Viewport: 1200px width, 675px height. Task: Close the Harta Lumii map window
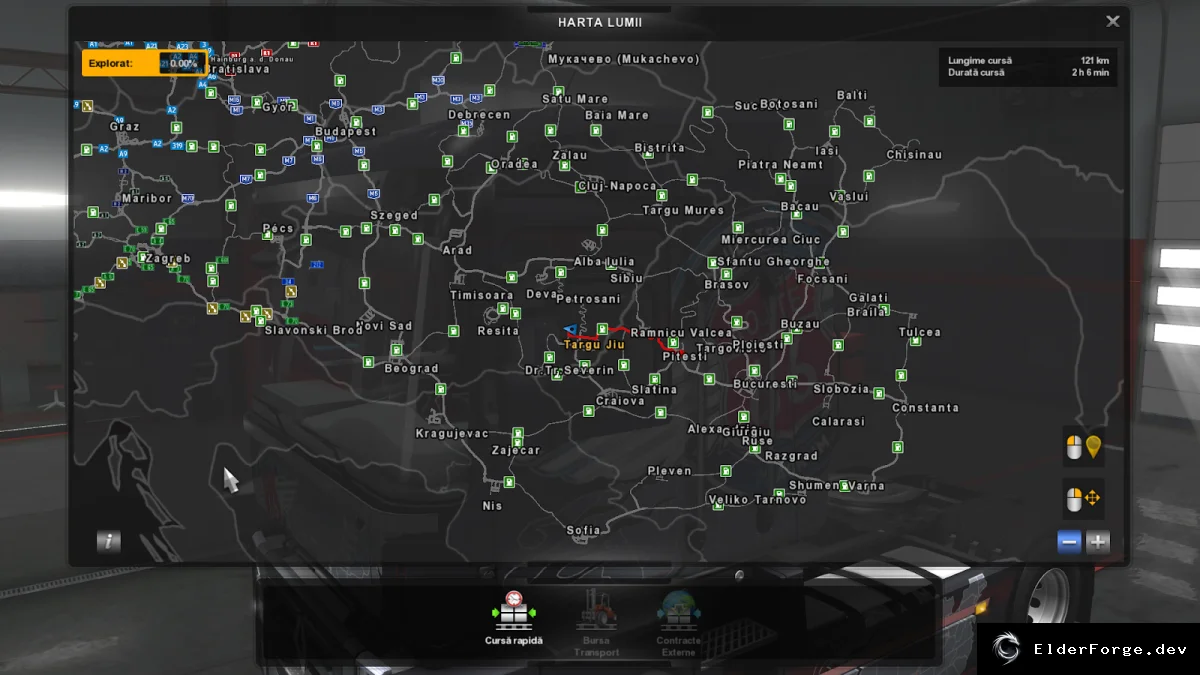(1113, 22)
